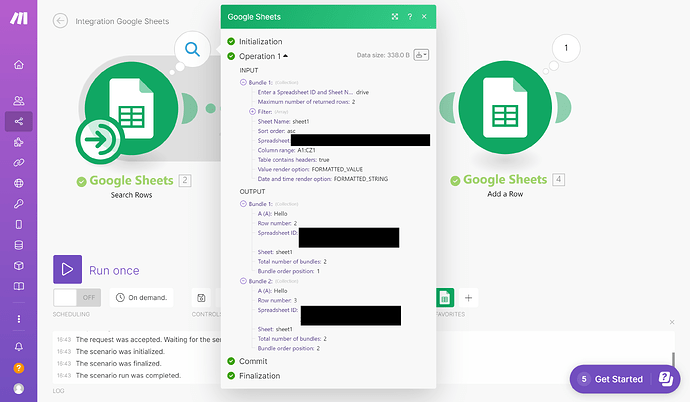Go back with the arrow button
690x402 pixels.
coord(60,21)
